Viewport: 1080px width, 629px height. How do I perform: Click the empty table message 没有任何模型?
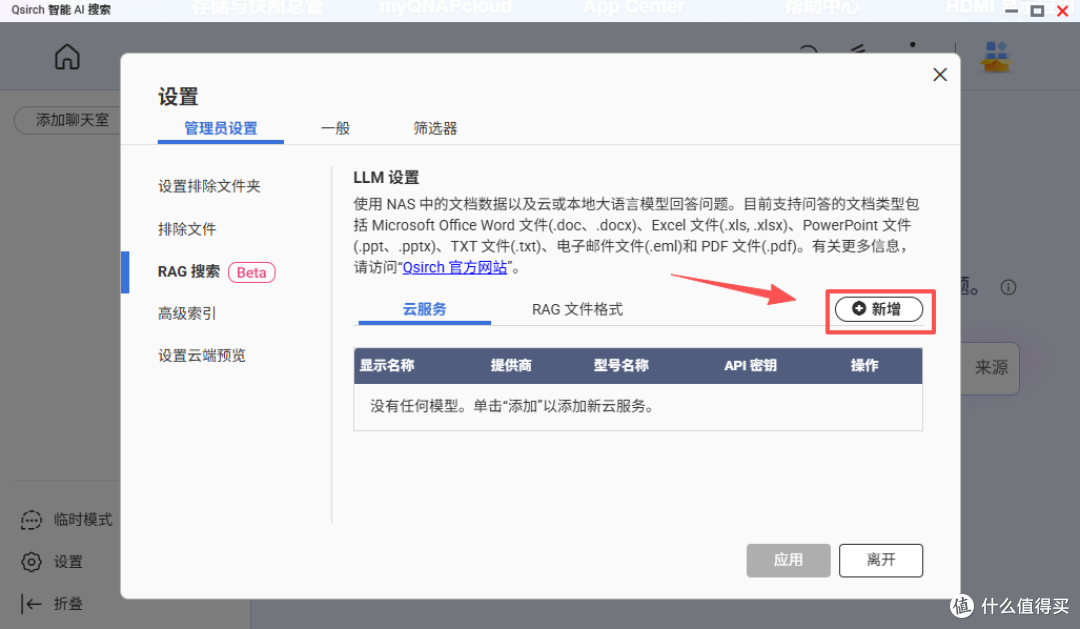[512, 406]
